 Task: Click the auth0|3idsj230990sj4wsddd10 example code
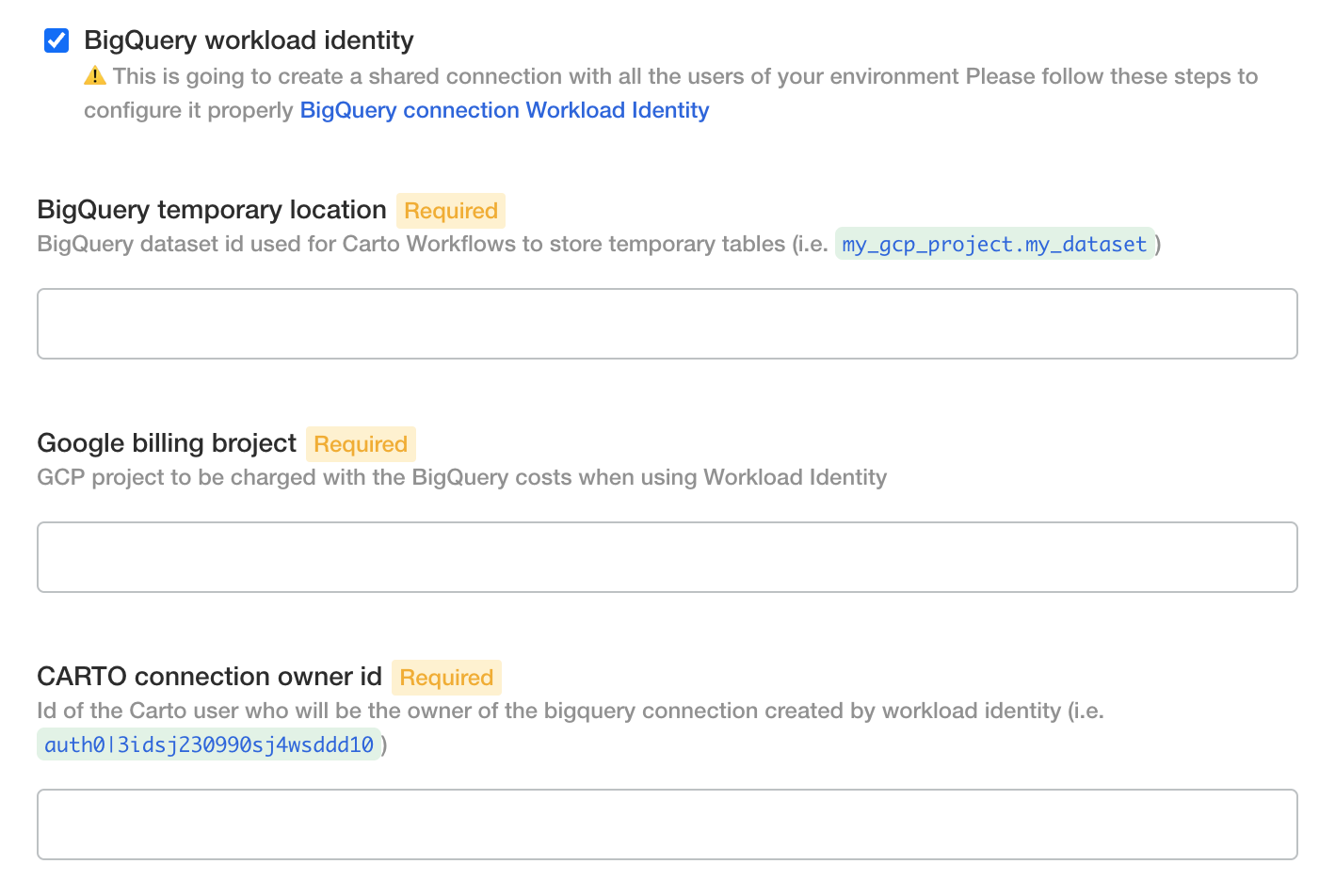[x=208, y=744]
